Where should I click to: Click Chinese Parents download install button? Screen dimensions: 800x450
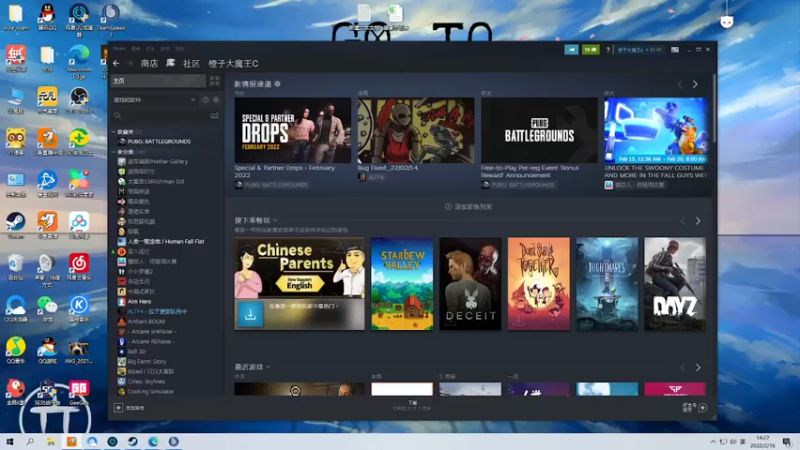251,314
